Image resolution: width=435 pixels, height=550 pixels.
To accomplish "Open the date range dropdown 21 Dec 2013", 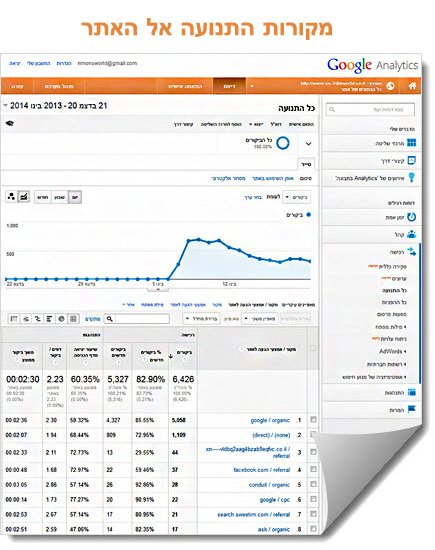I will pyautogui.click(x=55, y=106).
